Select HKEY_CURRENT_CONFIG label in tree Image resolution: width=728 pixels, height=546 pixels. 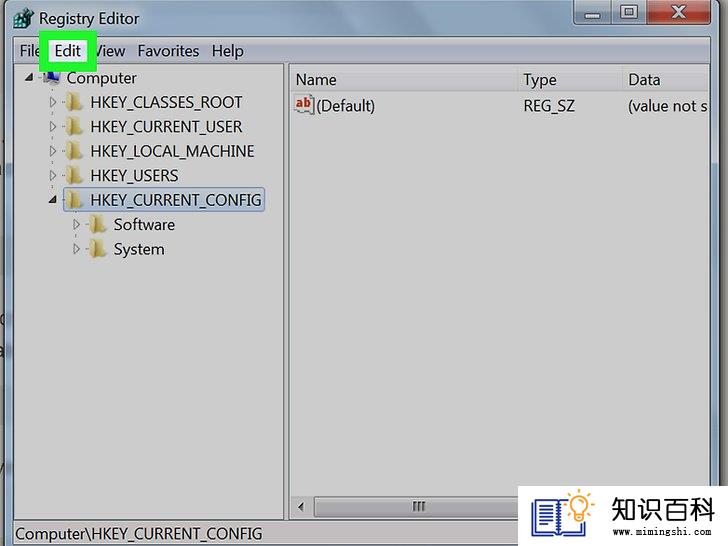[x=176, y=200]
